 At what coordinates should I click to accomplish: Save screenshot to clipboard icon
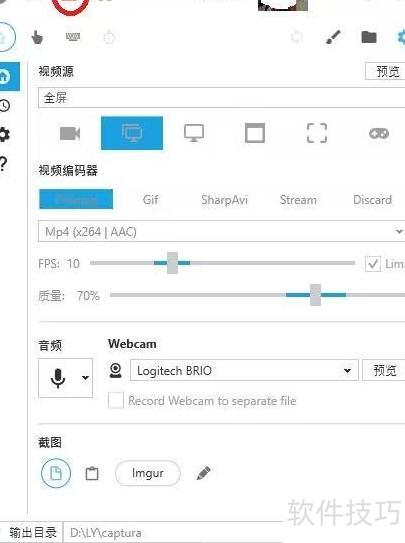pyautogui.click(x=92, y=473)
